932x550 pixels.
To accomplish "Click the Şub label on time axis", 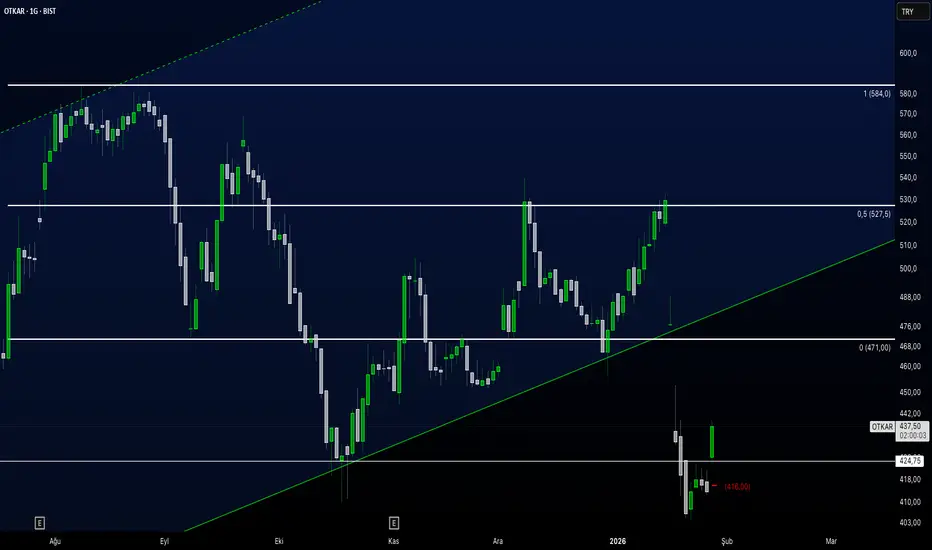I will pyautogui.click(x=727, y=541).
